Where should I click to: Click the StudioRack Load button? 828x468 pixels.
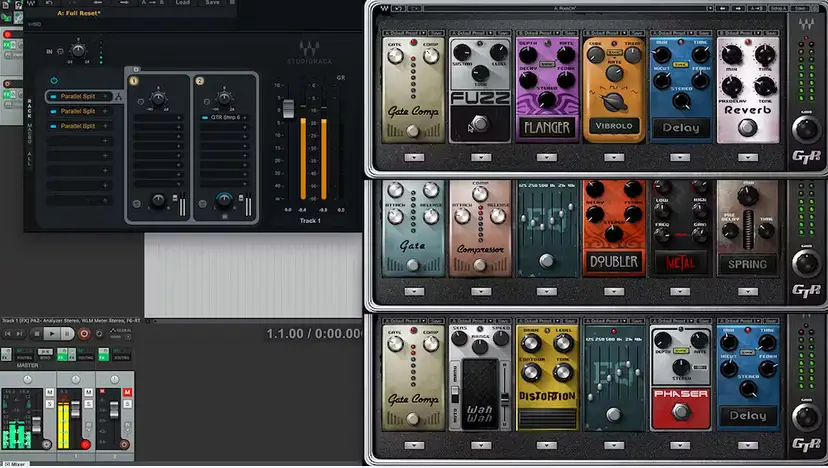183,3
